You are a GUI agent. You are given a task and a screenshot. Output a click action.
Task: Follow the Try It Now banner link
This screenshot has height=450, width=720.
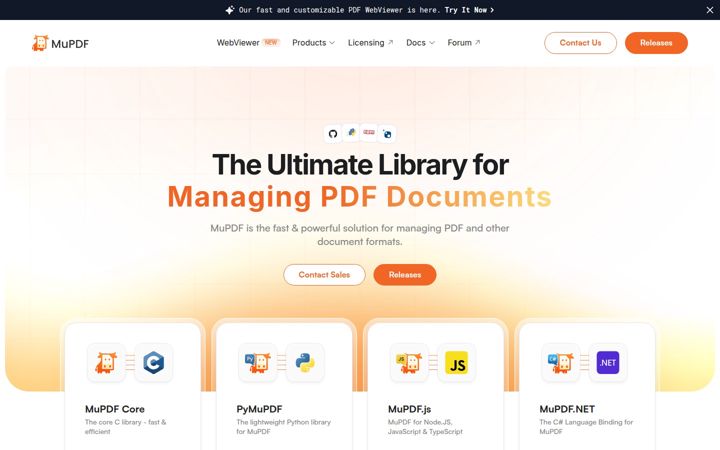[469, 10]
